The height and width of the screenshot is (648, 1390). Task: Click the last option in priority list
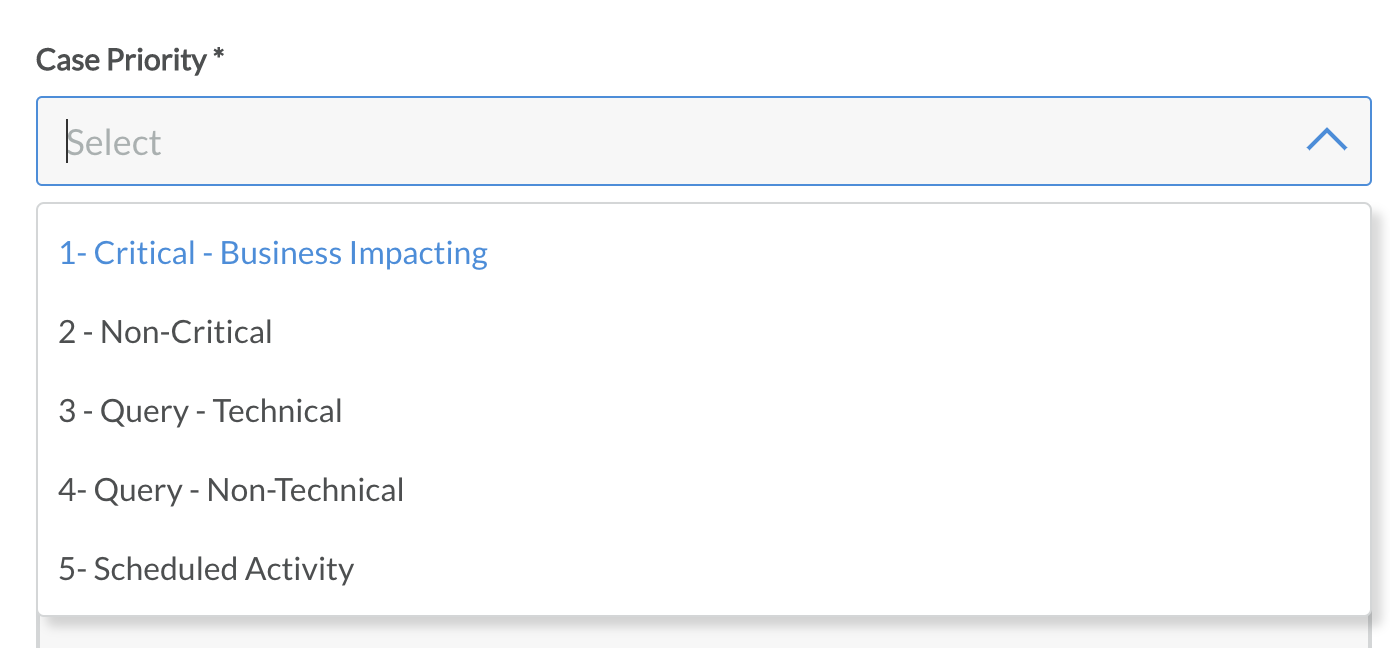[206, 569]
